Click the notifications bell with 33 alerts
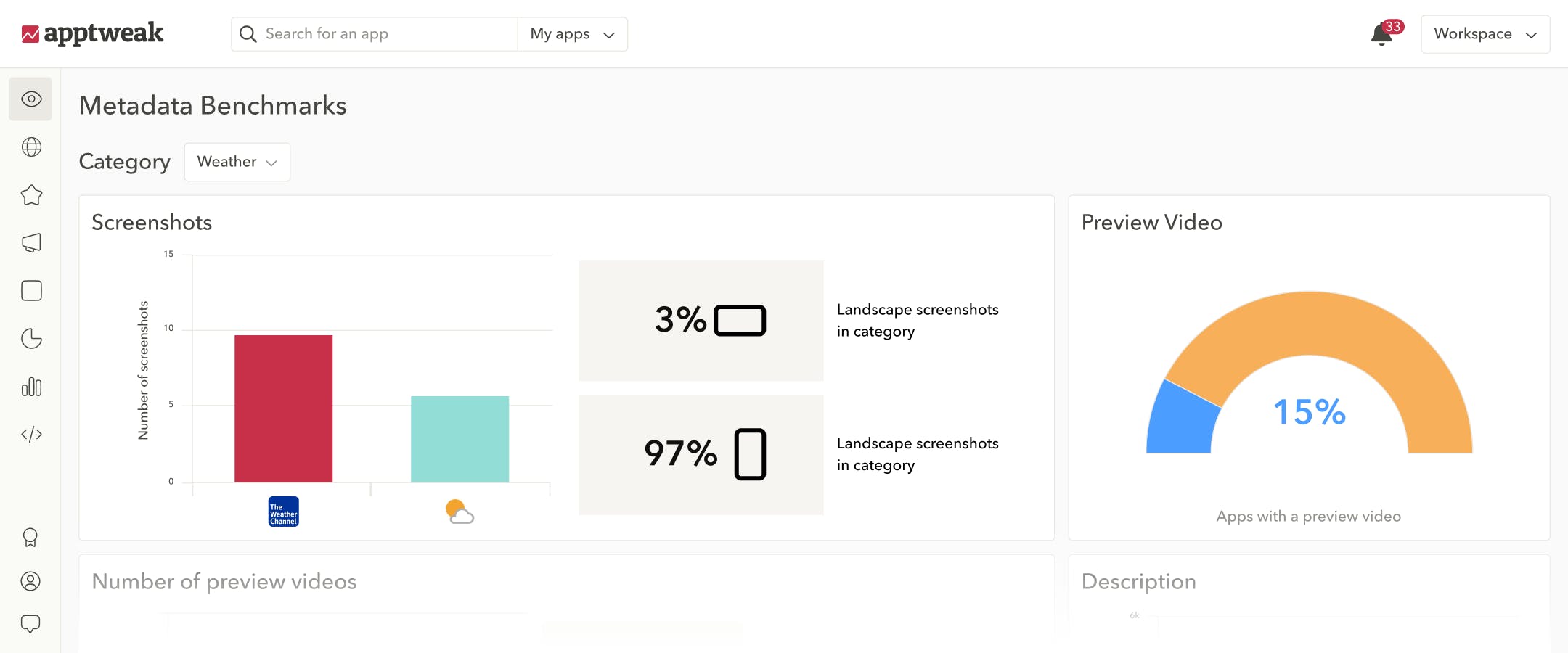Viewport: 1568px width, 653px height. tap(1381, 33)
